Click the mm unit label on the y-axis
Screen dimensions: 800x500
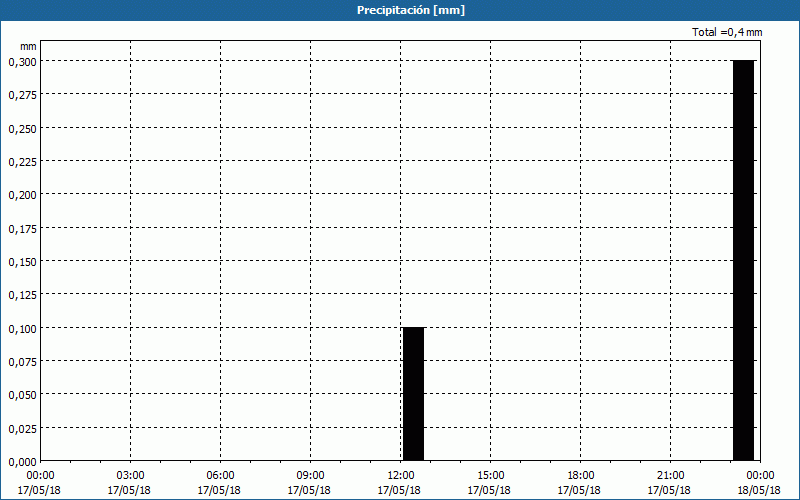(x=28, y=46)
